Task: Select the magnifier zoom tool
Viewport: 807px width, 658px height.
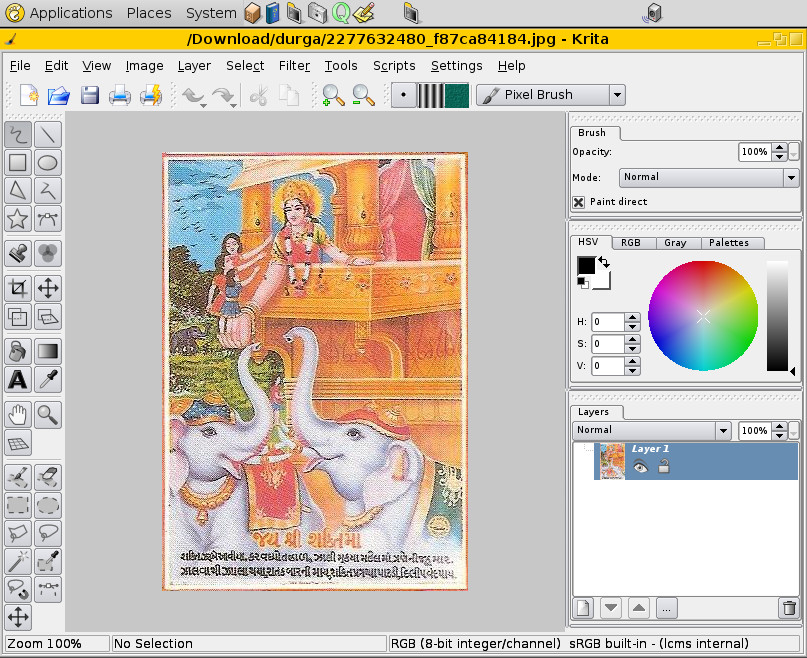Action: [48, 415]
